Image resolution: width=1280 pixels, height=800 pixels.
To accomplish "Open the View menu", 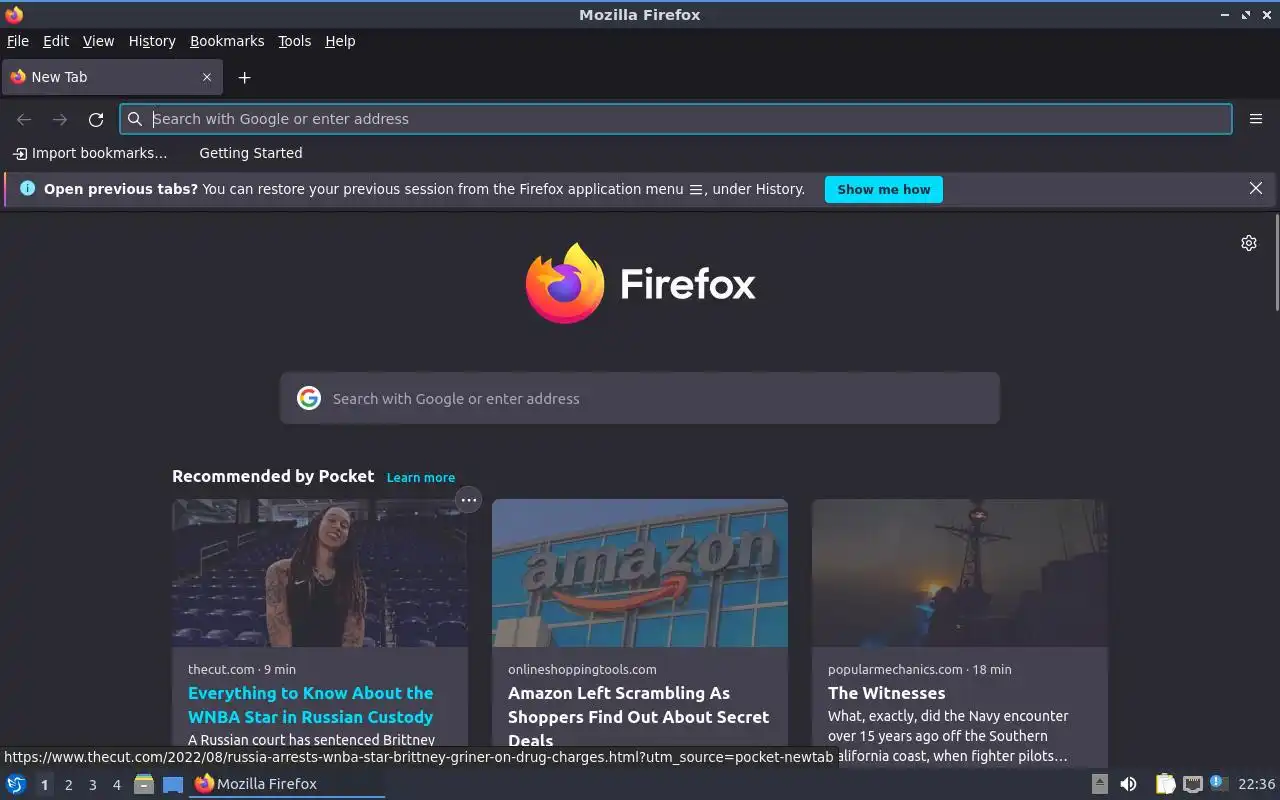I will pos(98,41).
